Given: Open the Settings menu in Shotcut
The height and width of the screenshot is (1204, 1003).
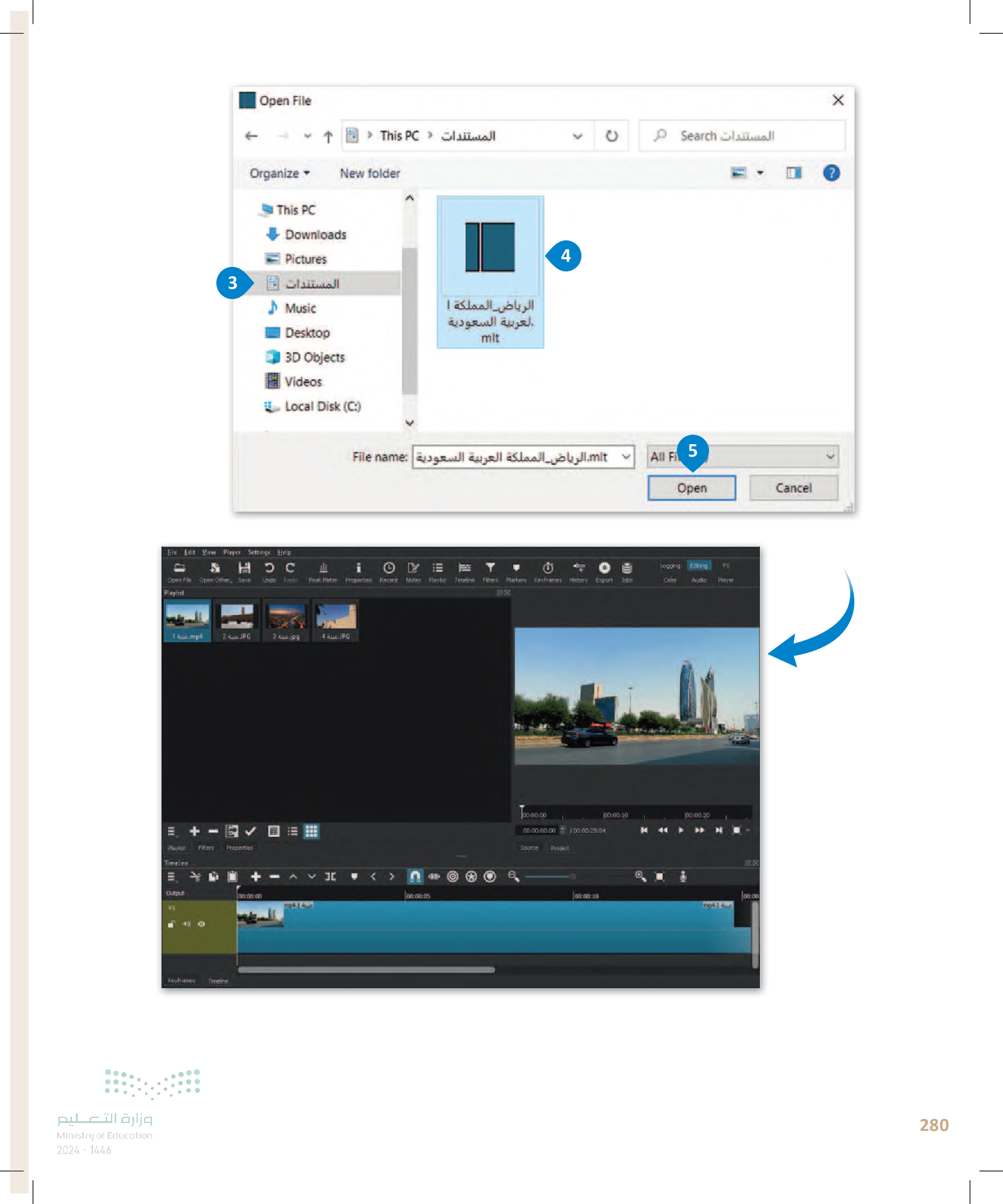Looking at the screenshot, I should pos(258,552).
